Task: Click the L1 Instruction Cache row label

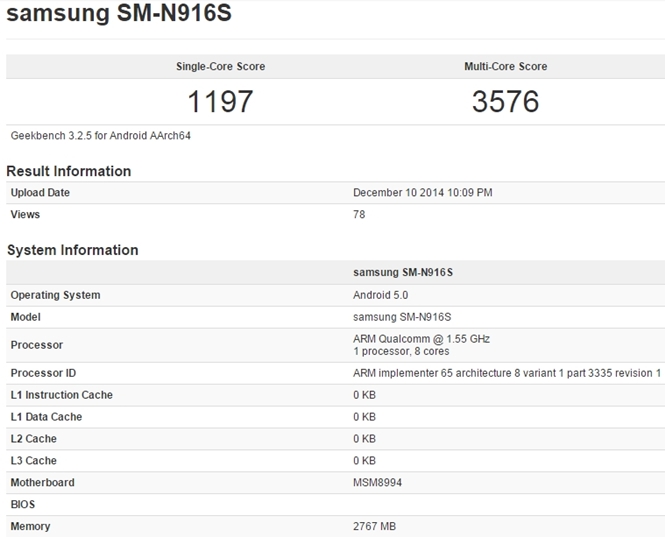Action: click(x=61, y=395)
